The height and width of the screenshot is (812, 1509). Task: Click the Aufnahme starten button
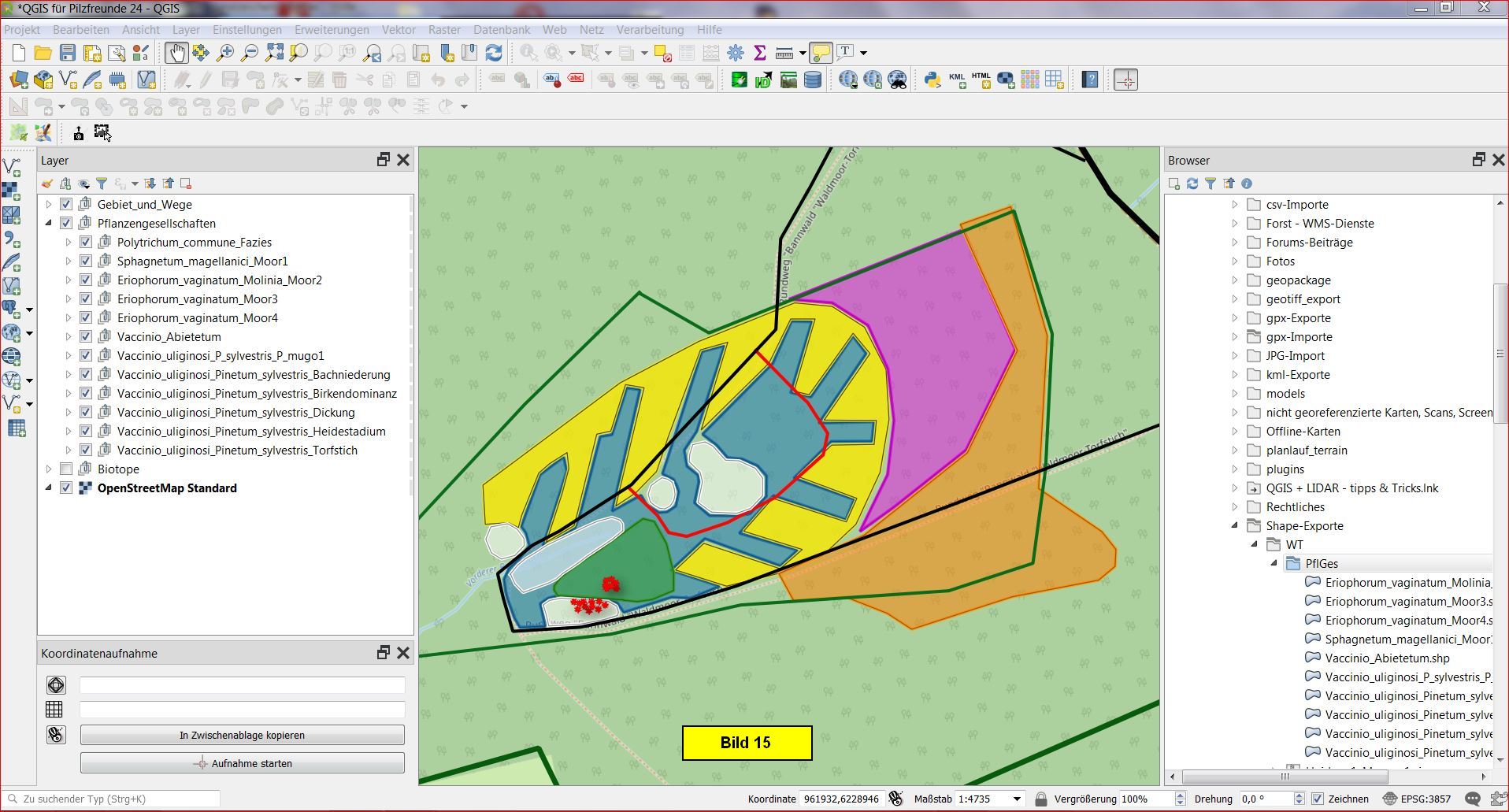pyautogui.click(x=243, y=763)
